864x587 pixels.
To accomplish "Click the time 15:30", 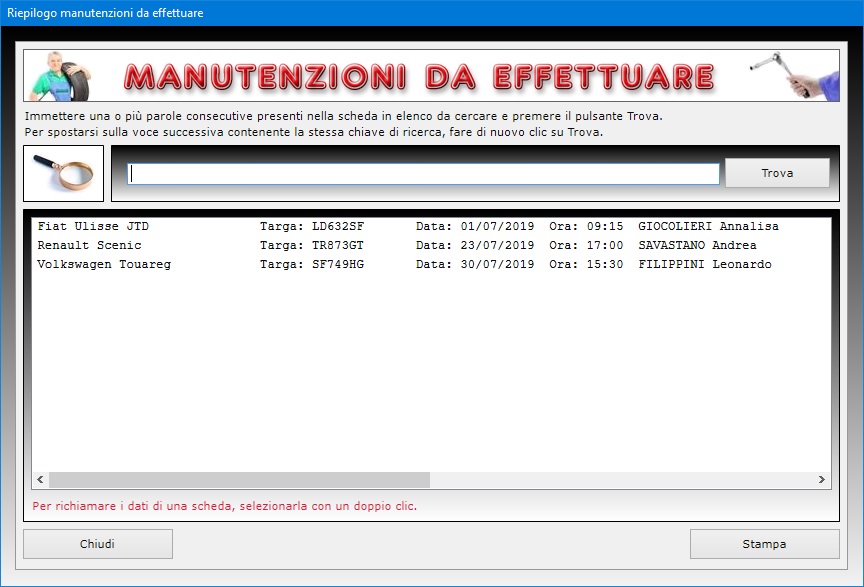I will pyautogui.click(x=605, y=265).
